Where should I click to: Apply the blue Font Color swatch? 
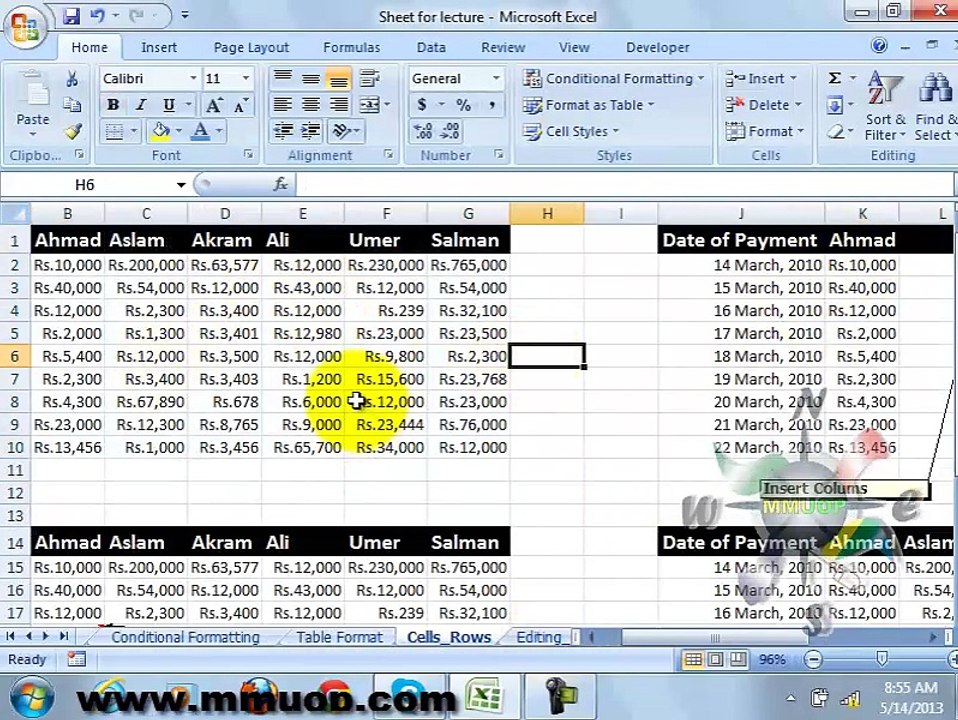pos(200,131)
